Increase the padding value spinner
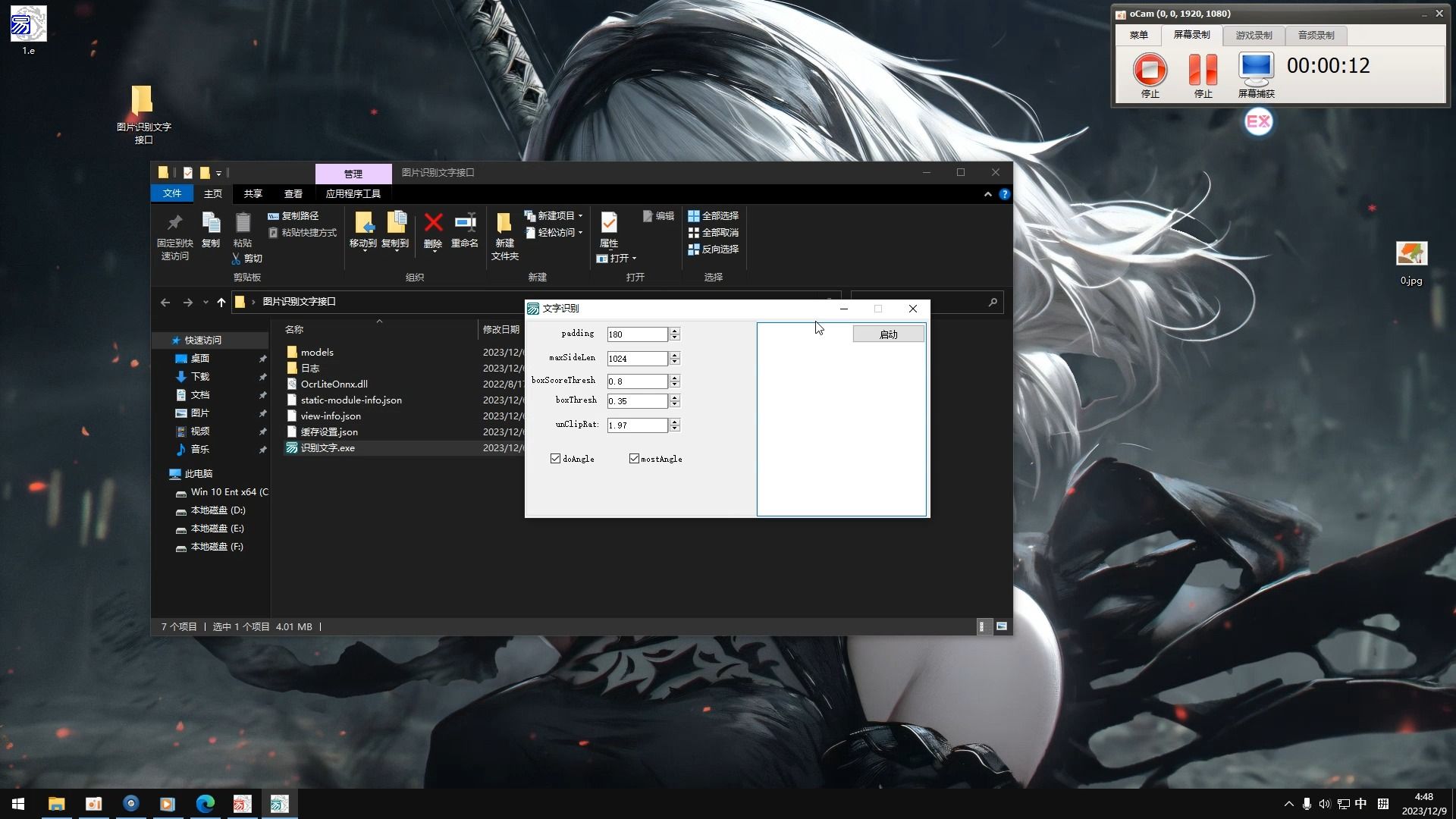 (x=674, y=331)
